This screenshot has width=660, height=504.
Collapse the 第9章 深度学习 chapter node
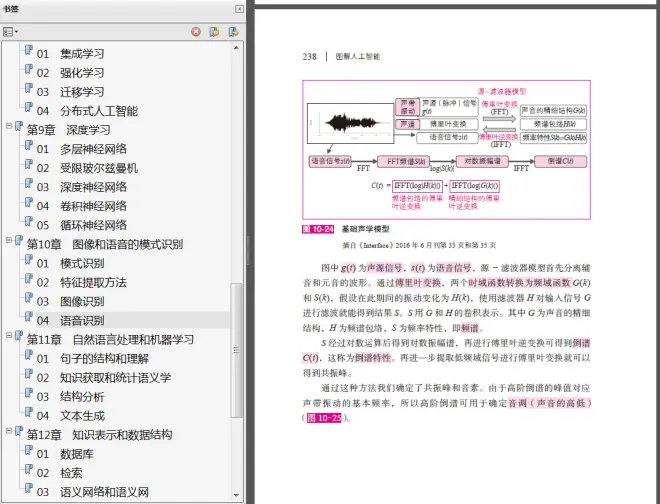(9, 130)
